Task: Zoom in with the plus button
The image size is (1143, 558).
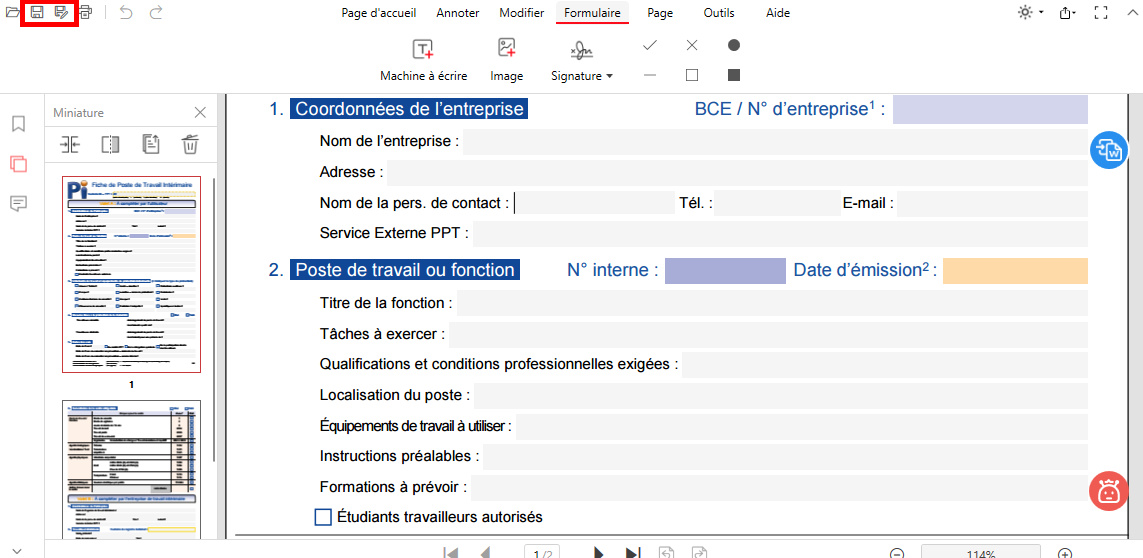Action: [1065, 554]
